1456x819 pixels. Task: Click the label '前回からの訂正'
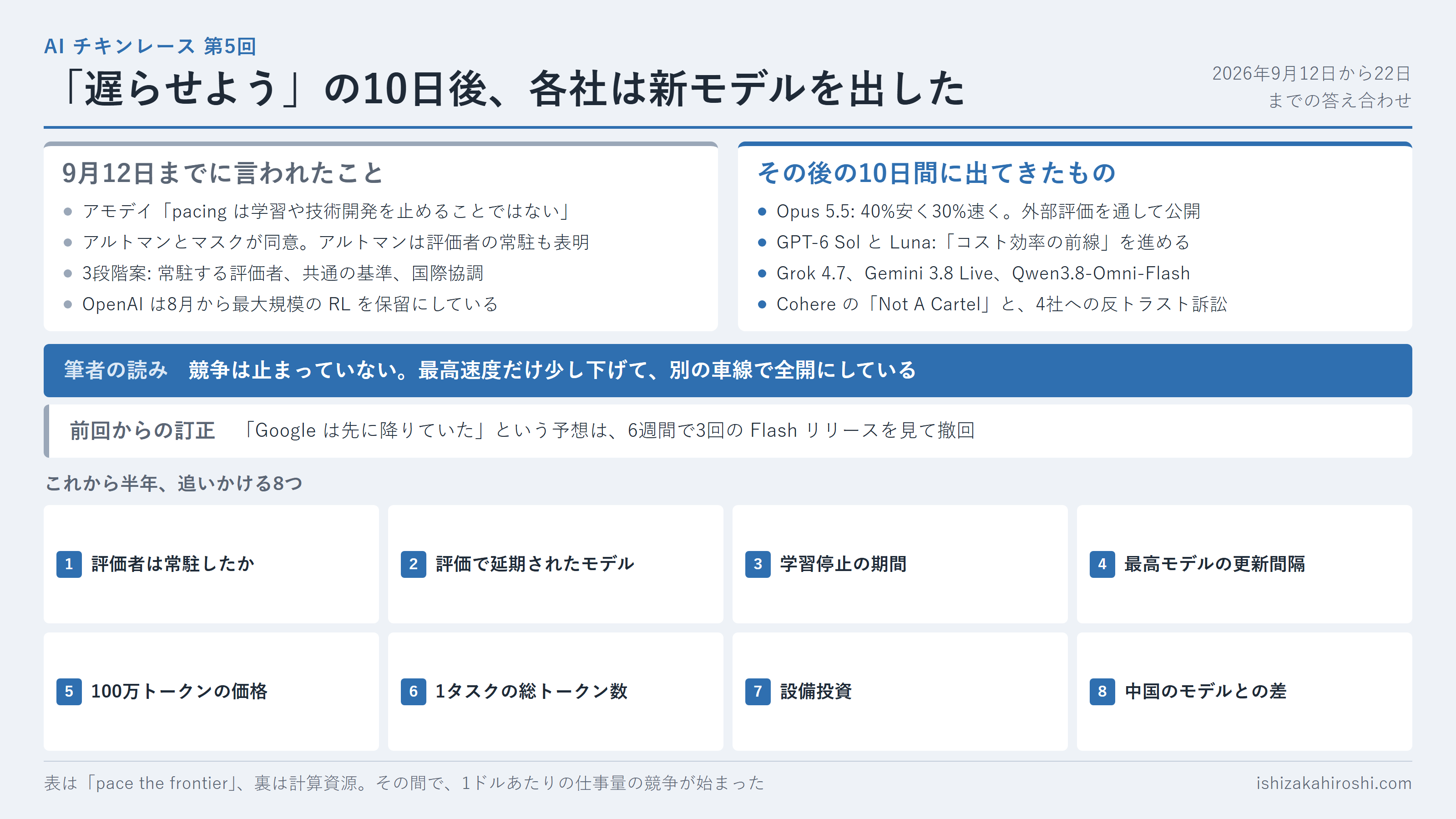[142, 431]
